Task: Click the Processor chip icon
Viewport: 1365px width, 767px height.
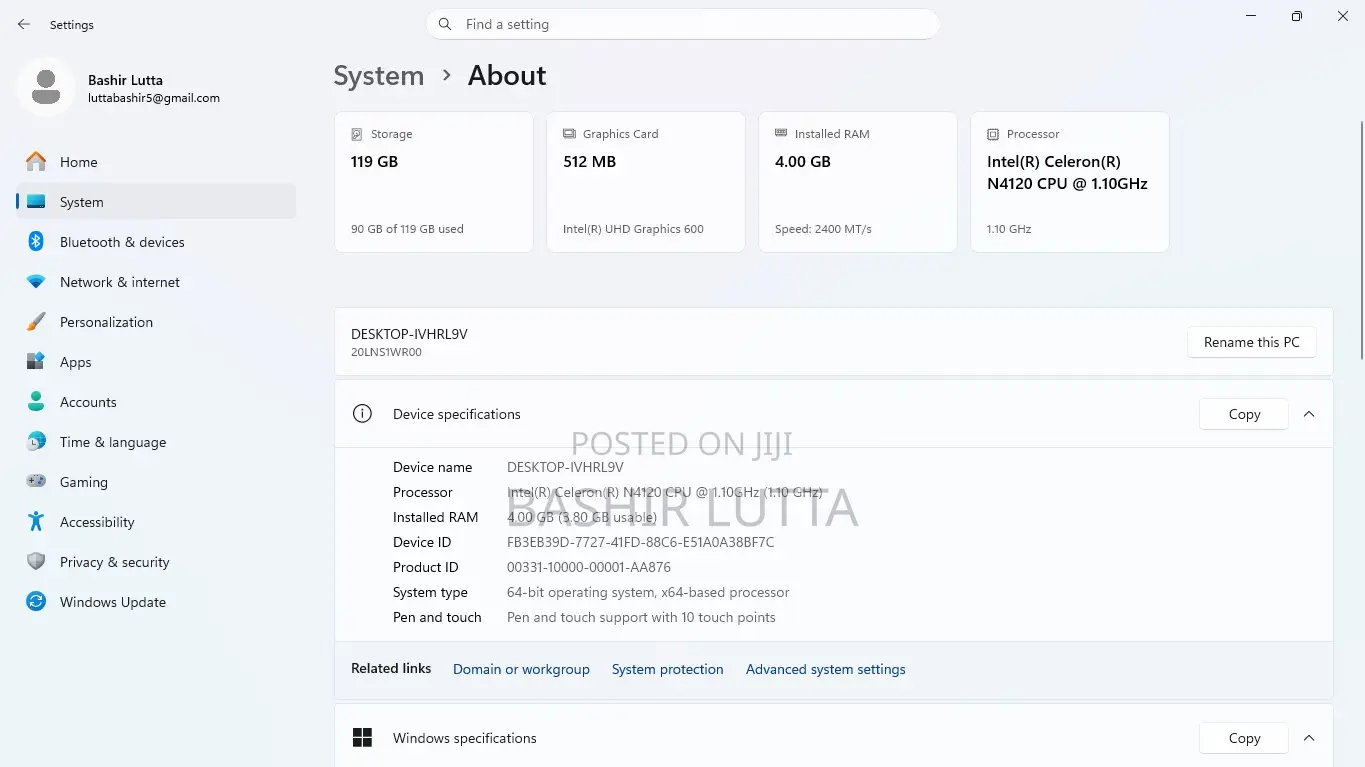Action: [x=993, y=134]
